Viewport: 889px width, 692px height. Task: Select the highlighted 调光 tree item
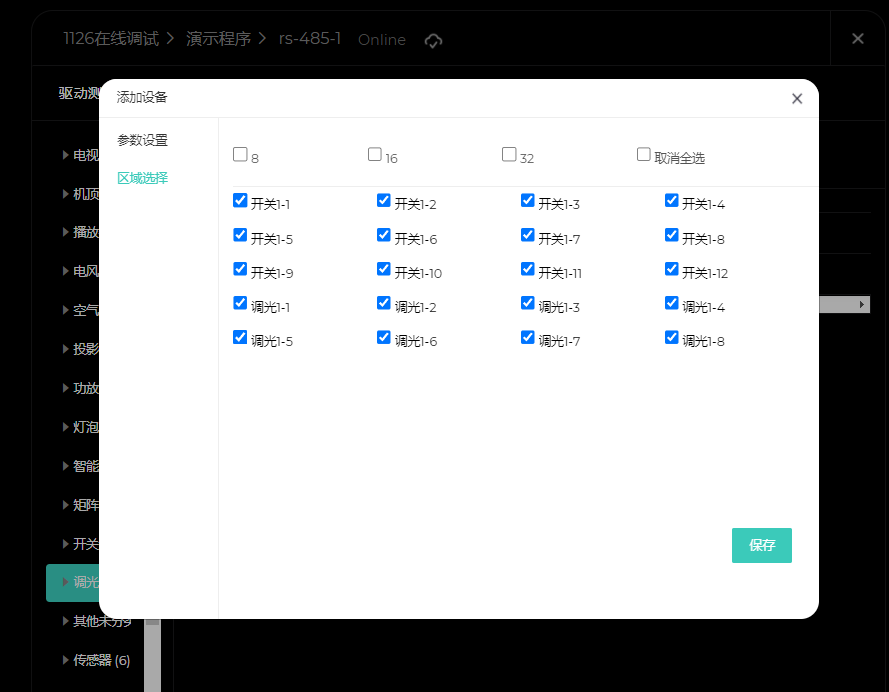pyautogui.click(x=85, y=582)
